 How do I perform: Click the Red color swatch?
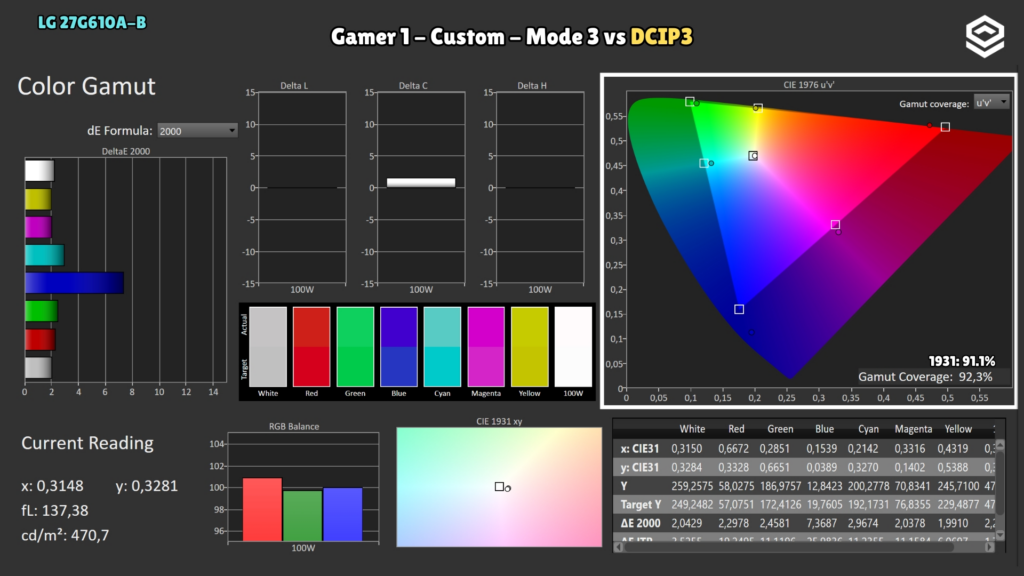312,347
